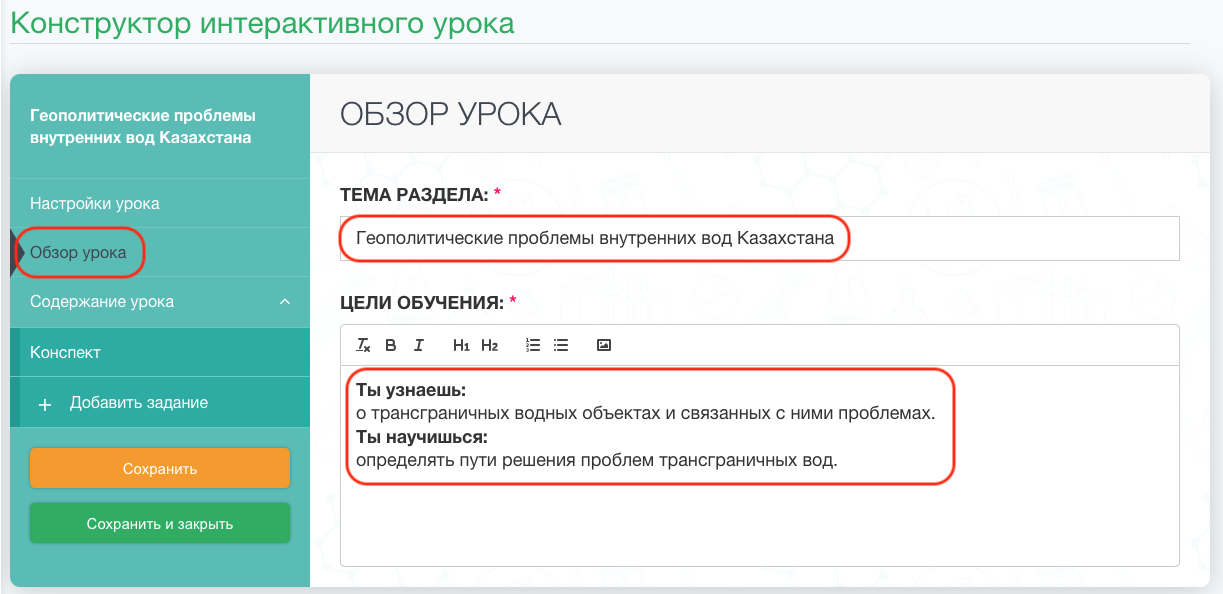Click the ОБЗОР УРОКА page heading

[x=451, y=114]
